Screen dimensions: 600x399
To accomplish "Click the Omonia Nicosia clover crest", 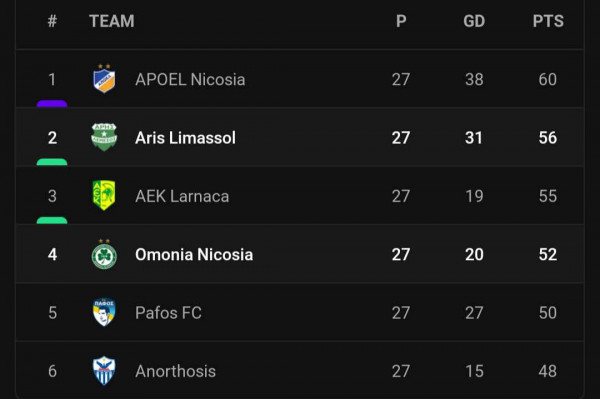I will coord(104,254).
